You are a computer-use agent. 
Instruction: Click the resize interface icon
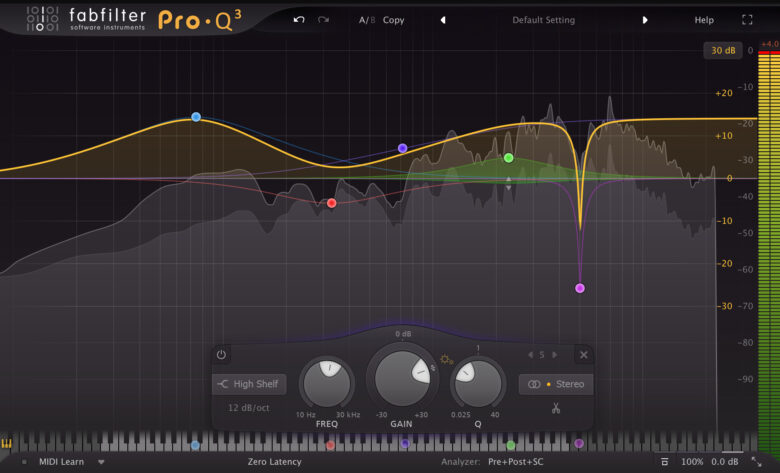point(757,462)
